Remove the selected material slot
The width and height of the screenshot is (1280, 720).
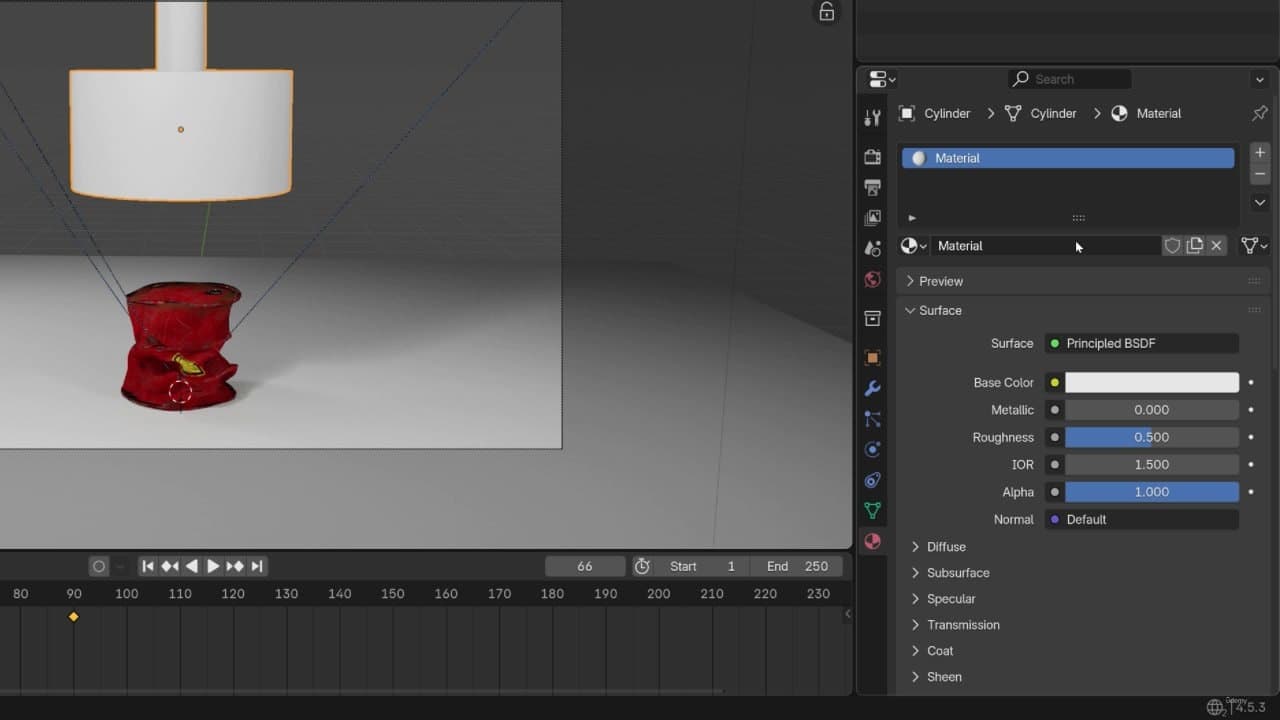tap(1260, 174)
